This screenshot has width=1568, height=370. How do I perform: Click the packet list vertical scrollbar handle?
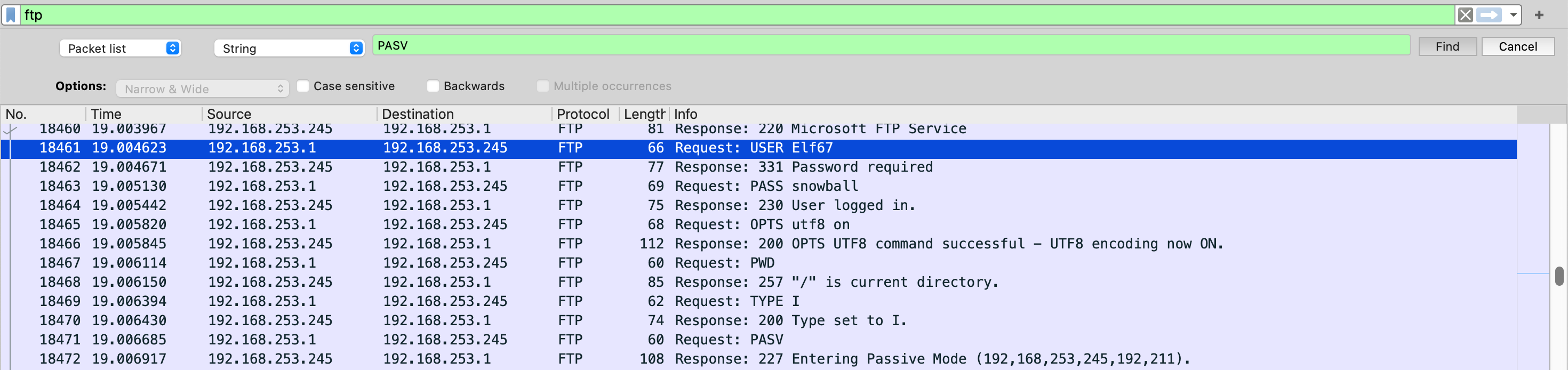1558,276
